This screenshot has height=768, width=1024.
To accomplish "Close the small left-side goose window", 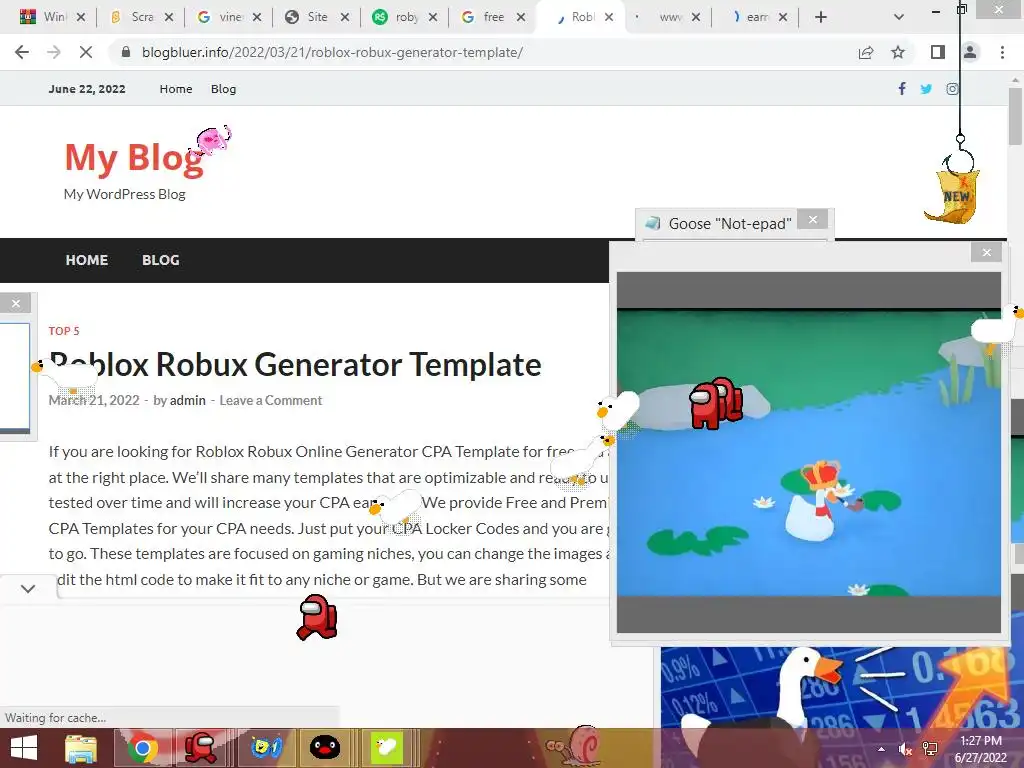I will pos(16,303).
